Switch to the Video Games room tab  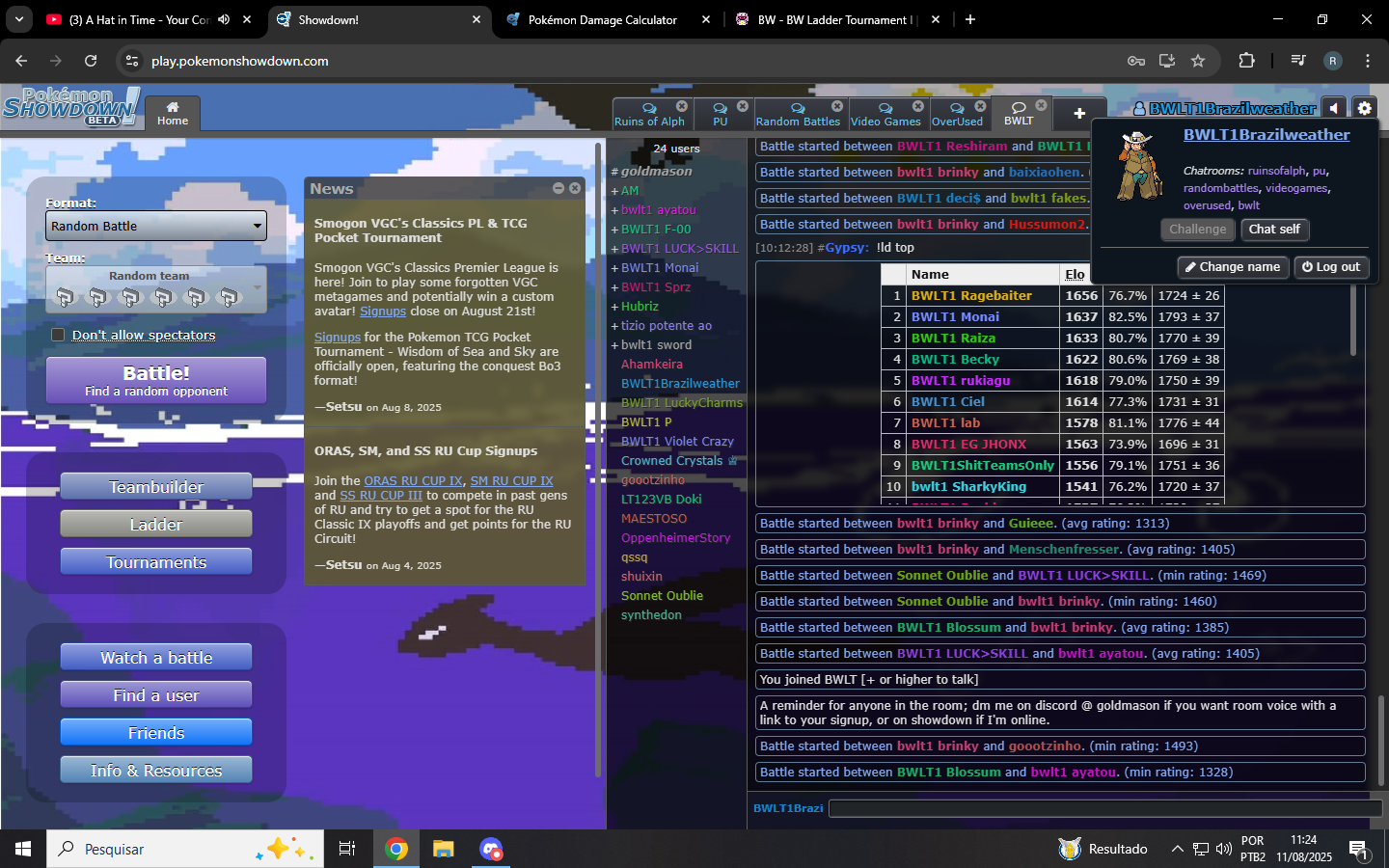click(885, 114)
